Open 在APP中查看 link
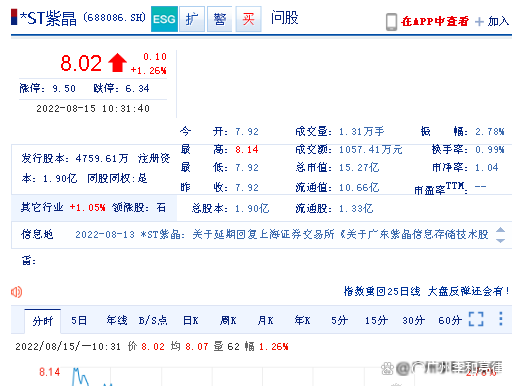 coord(435,21)
